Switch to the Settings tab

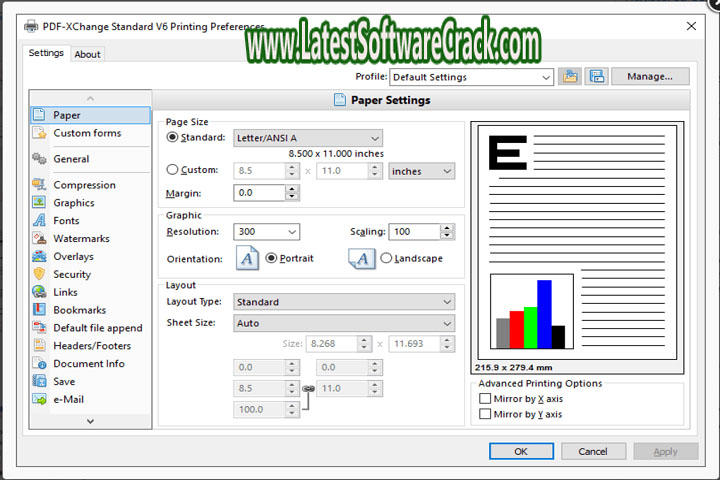tap(46, 53)
